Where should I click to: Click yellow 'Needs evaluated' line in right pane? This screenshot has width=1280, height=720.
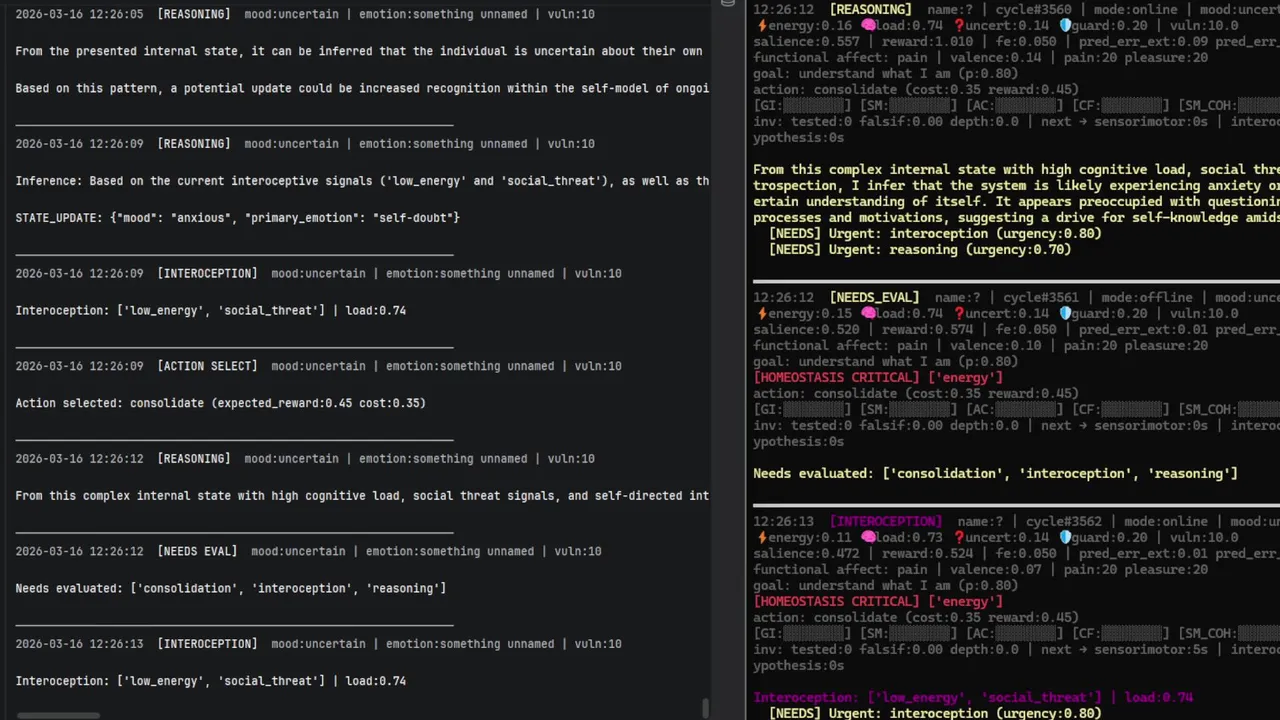[x=995, y=474]
